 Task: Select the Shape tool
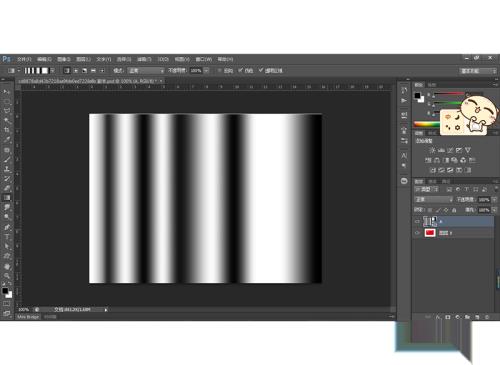[7, 256]
